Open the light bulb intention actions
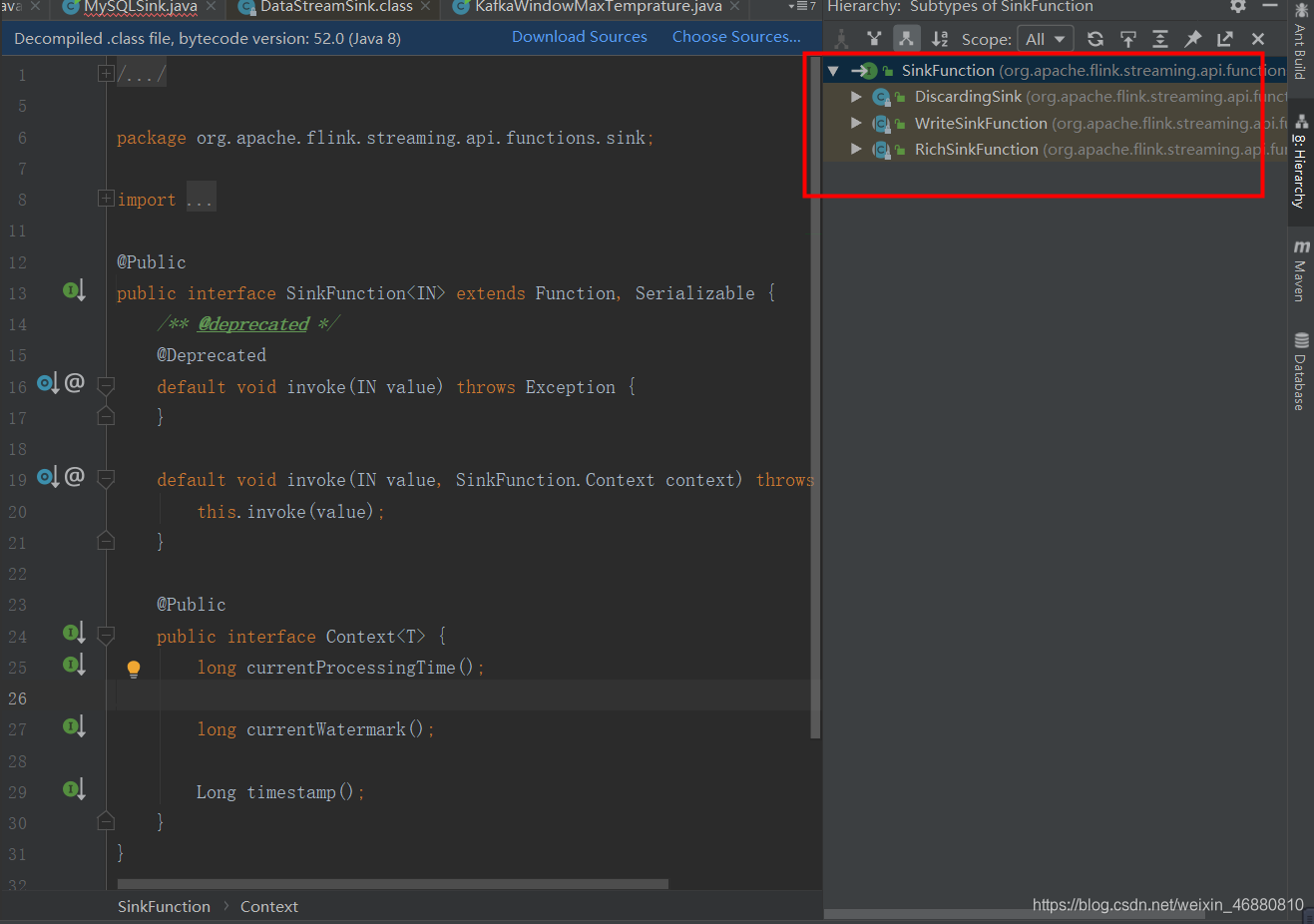The height and width of the screenshot is (924, 1314). point(134,669)
